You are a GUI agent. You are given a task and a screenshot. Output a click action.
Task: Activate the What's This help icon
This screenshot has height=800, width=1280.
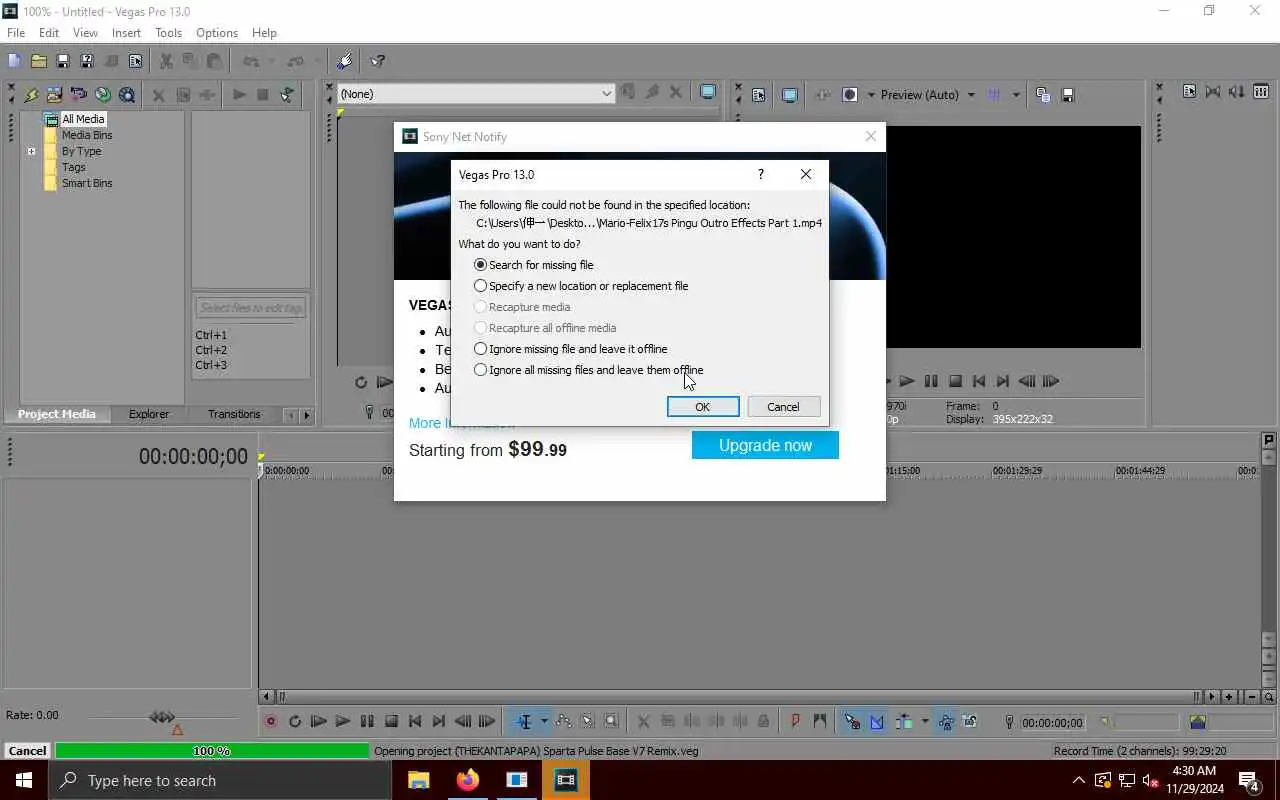pyautogui.click(x=377, y=61)
